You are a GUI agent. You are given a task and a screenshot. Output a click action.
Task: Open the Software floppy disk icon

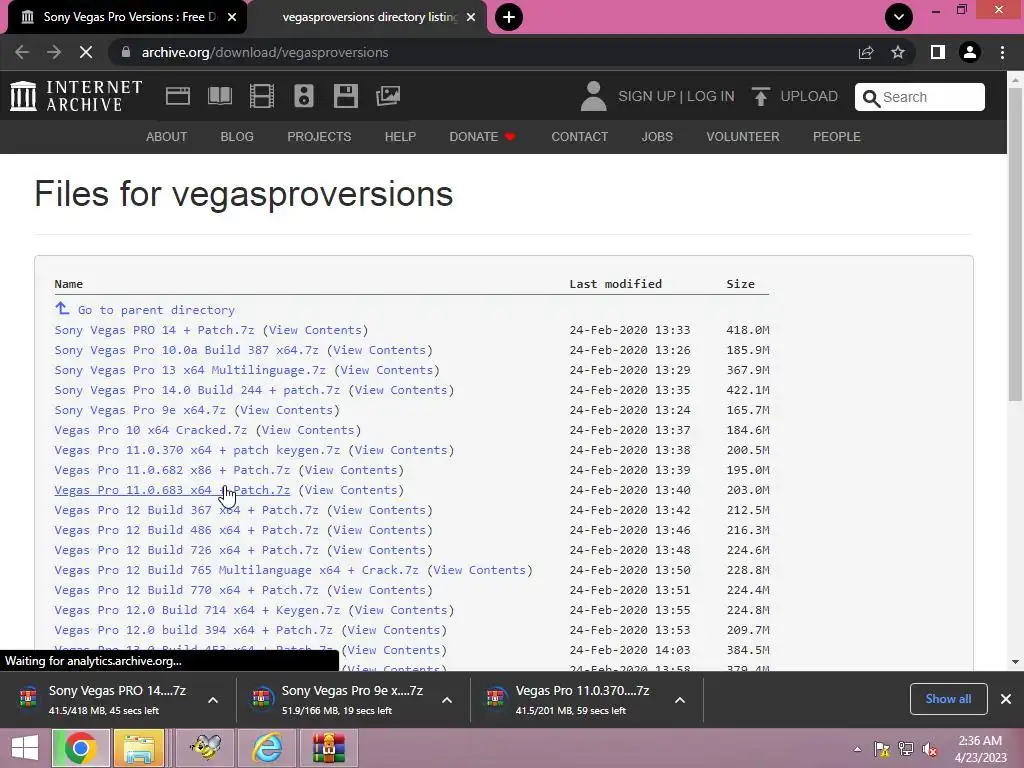345,96
